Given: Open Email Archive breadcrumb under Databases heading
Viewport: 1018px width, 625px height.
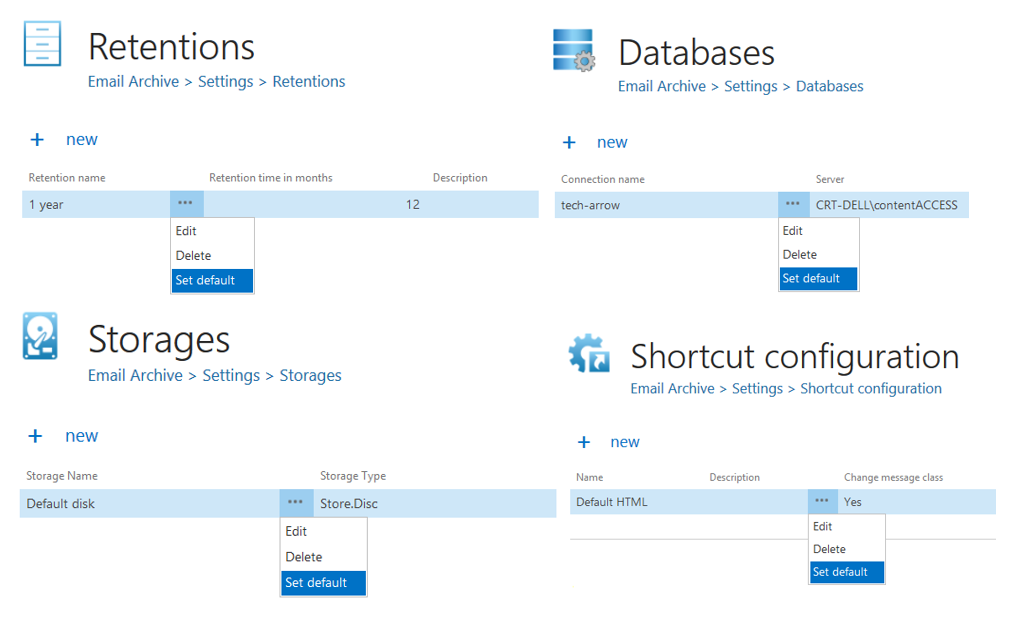Looking at the screenshot, I should pyautogui.click(x=661, y=87).
